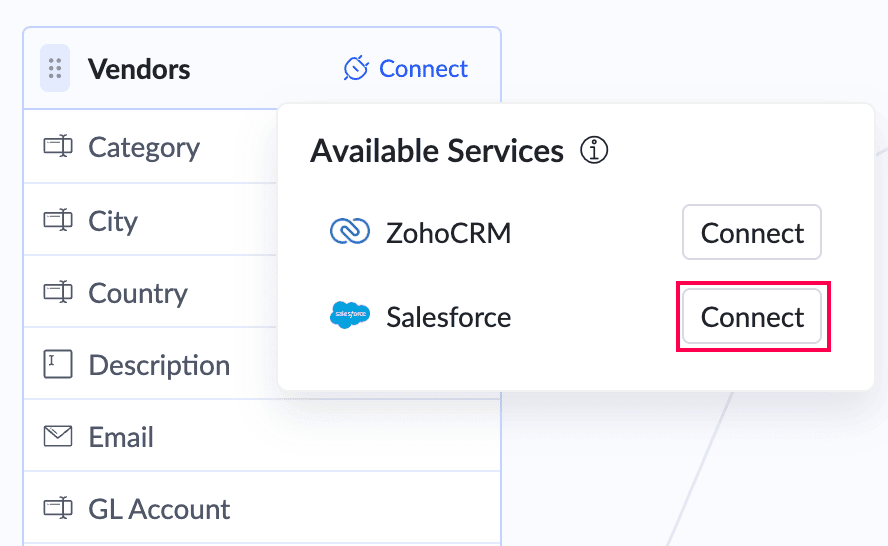
Task: Click the Salesforce cloud logo
Action: click(x=350, y=315)
